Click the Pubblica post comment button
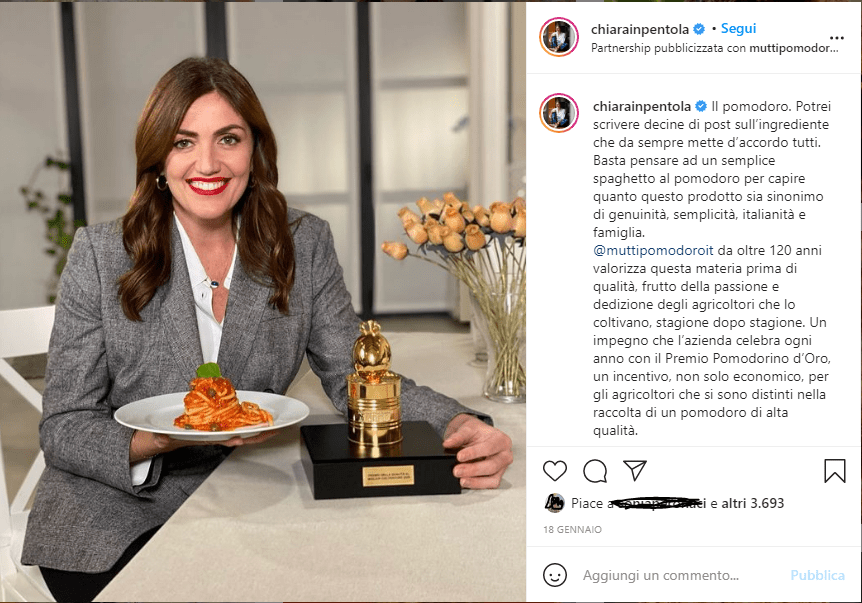Image resolution: width=862 pixels, height=603 pixels. click(x=817, y=575)
